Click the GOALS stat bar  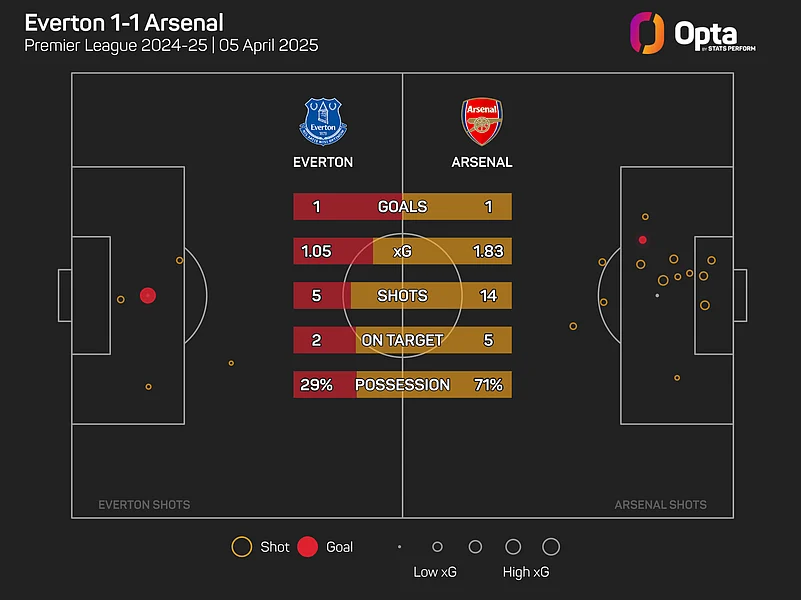[402, 207]
